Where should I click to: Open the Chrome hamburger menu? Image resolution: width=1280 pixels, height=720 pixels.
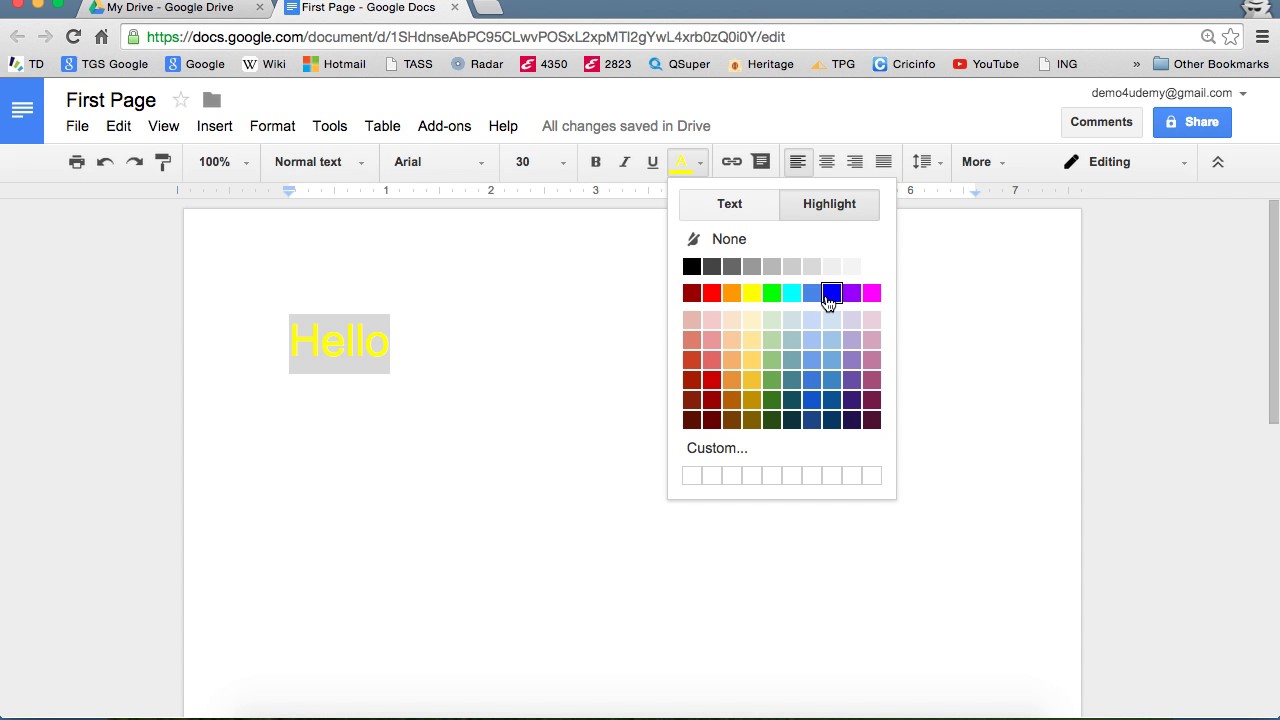click(x=1261, y=37)
